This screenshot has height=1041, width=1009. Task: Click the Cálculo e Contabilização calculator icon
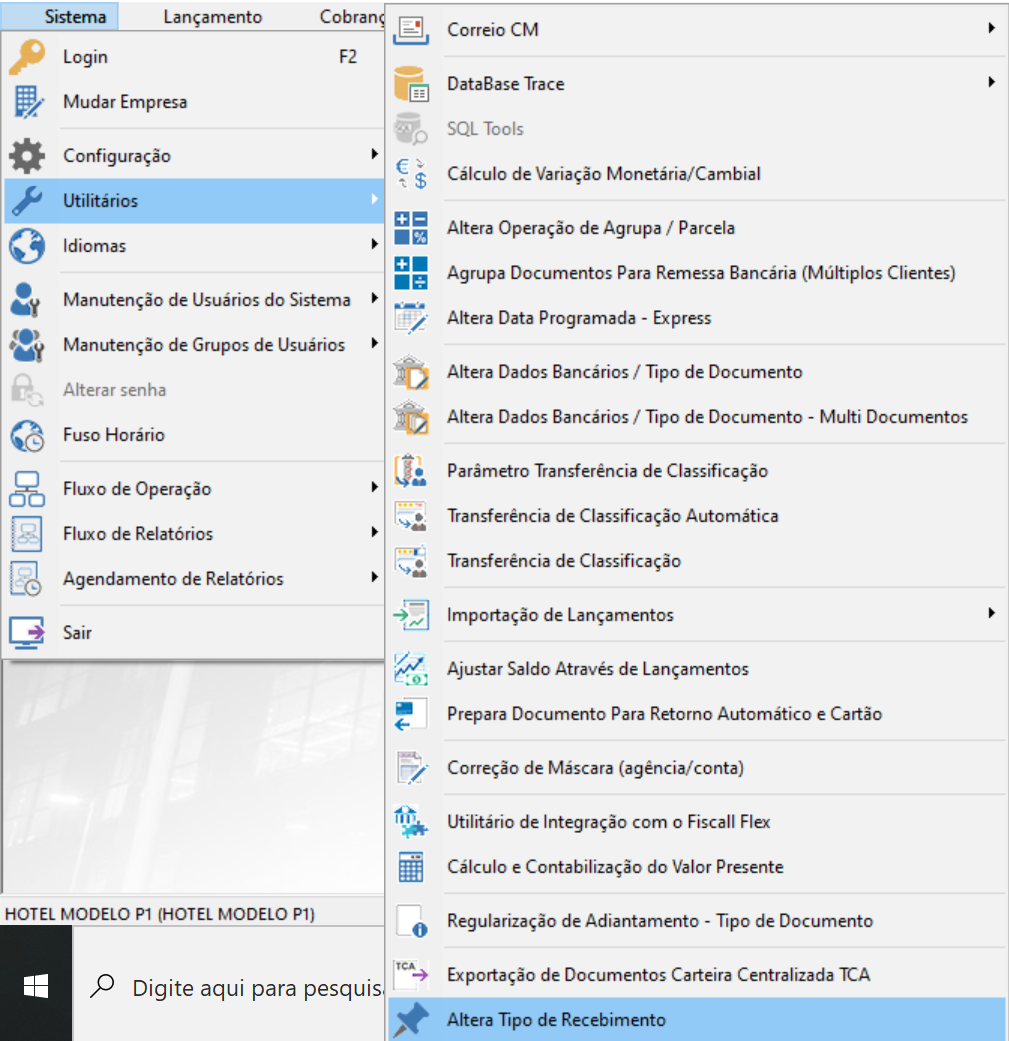coord(411,867)
